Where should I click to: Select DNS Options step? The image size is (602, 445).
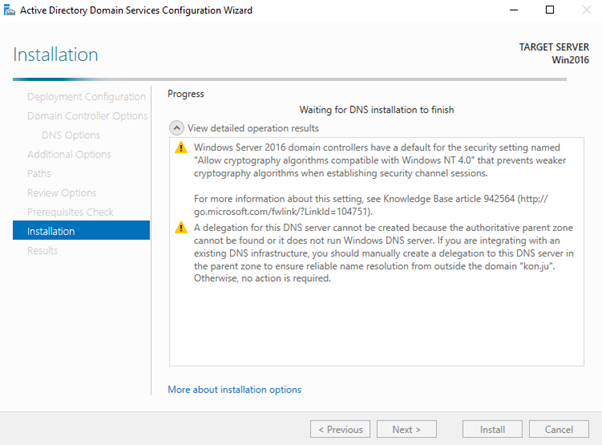(x=71, y=135)
